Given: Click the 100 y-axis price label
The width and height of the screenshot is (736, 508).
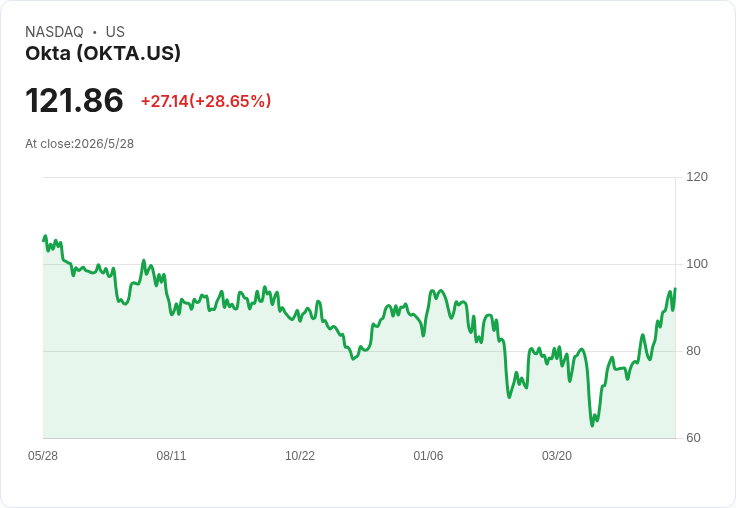Looking at the screenshot, I should (x=697, y=264).
